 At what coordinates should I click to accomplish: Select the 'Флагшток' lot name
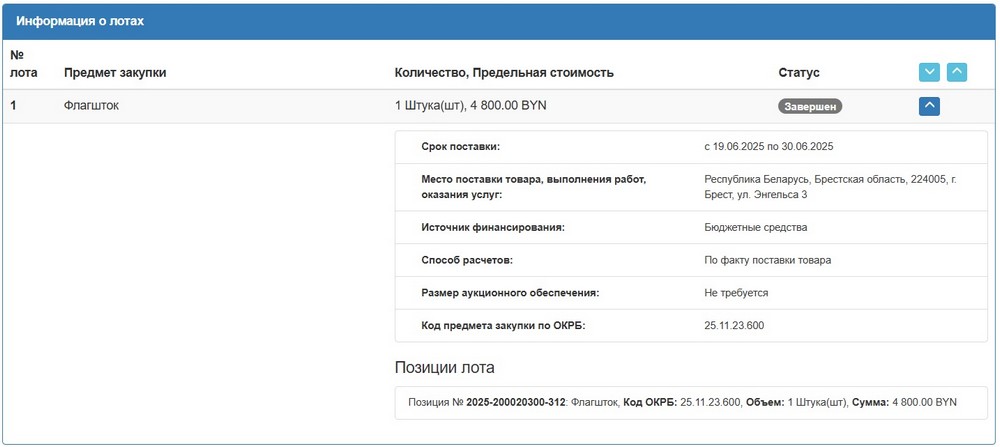(91, 105)
